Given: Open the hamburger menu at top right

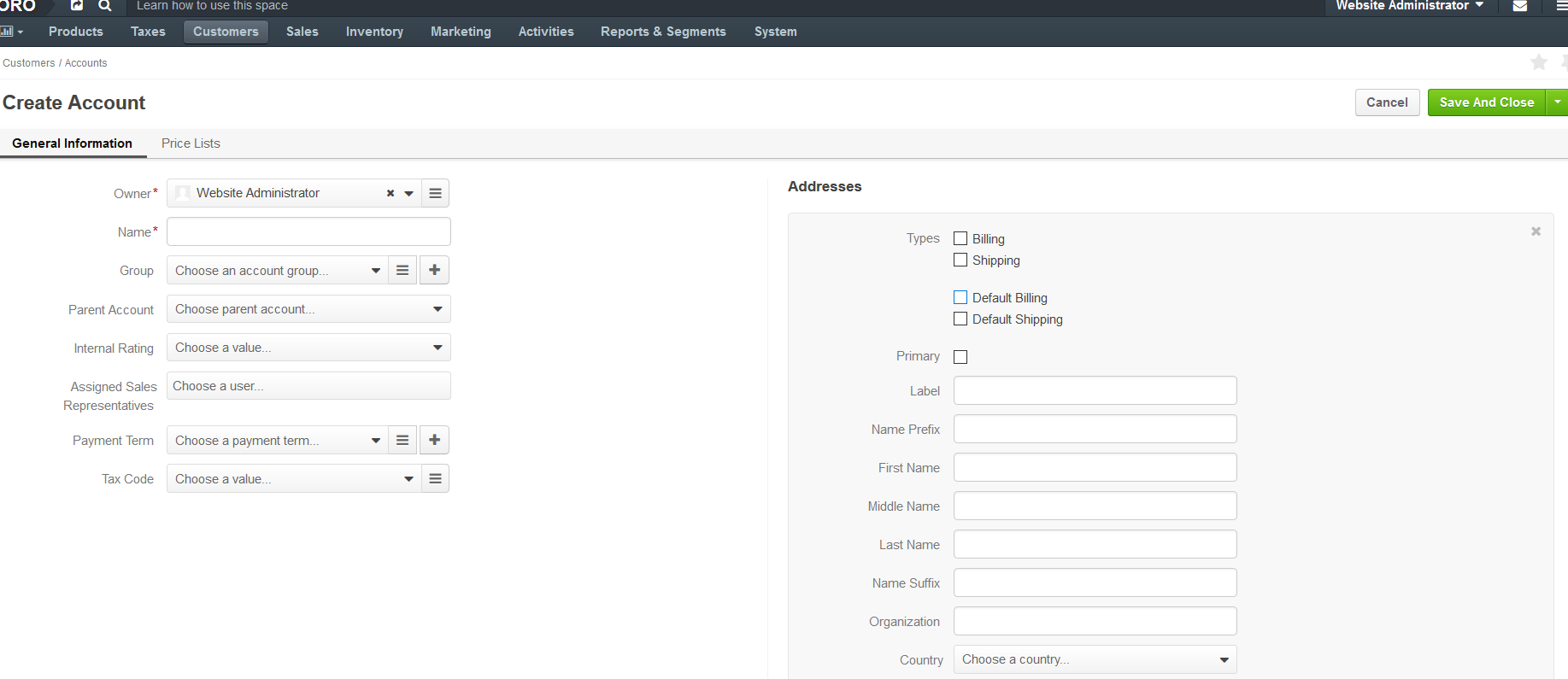Looking at the screenshot, I should point(1561,6).
